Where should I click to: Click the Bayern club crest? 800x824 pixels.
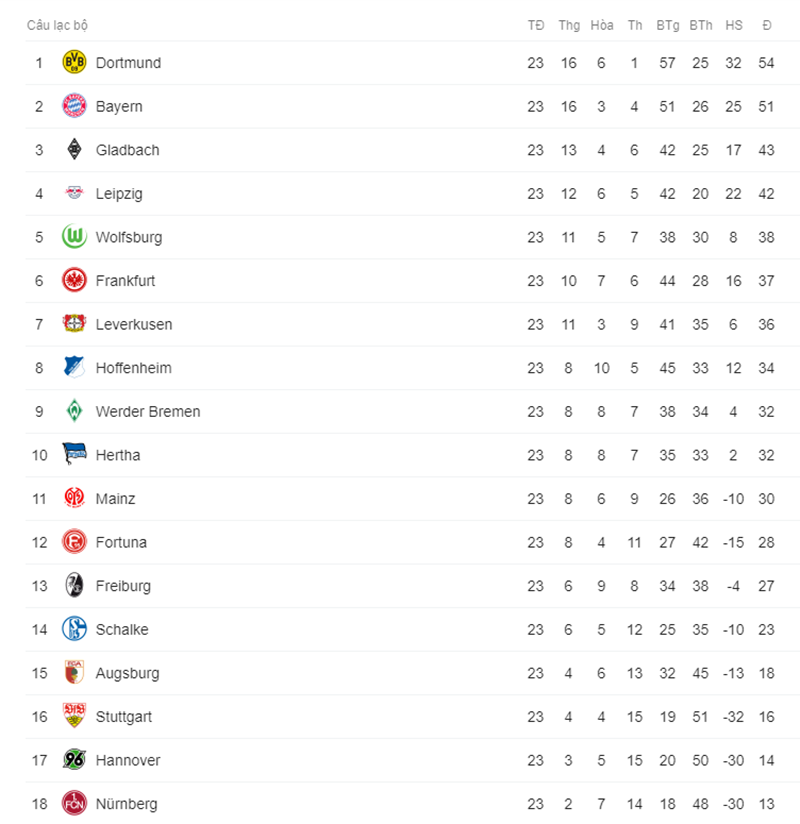(74, 106)
